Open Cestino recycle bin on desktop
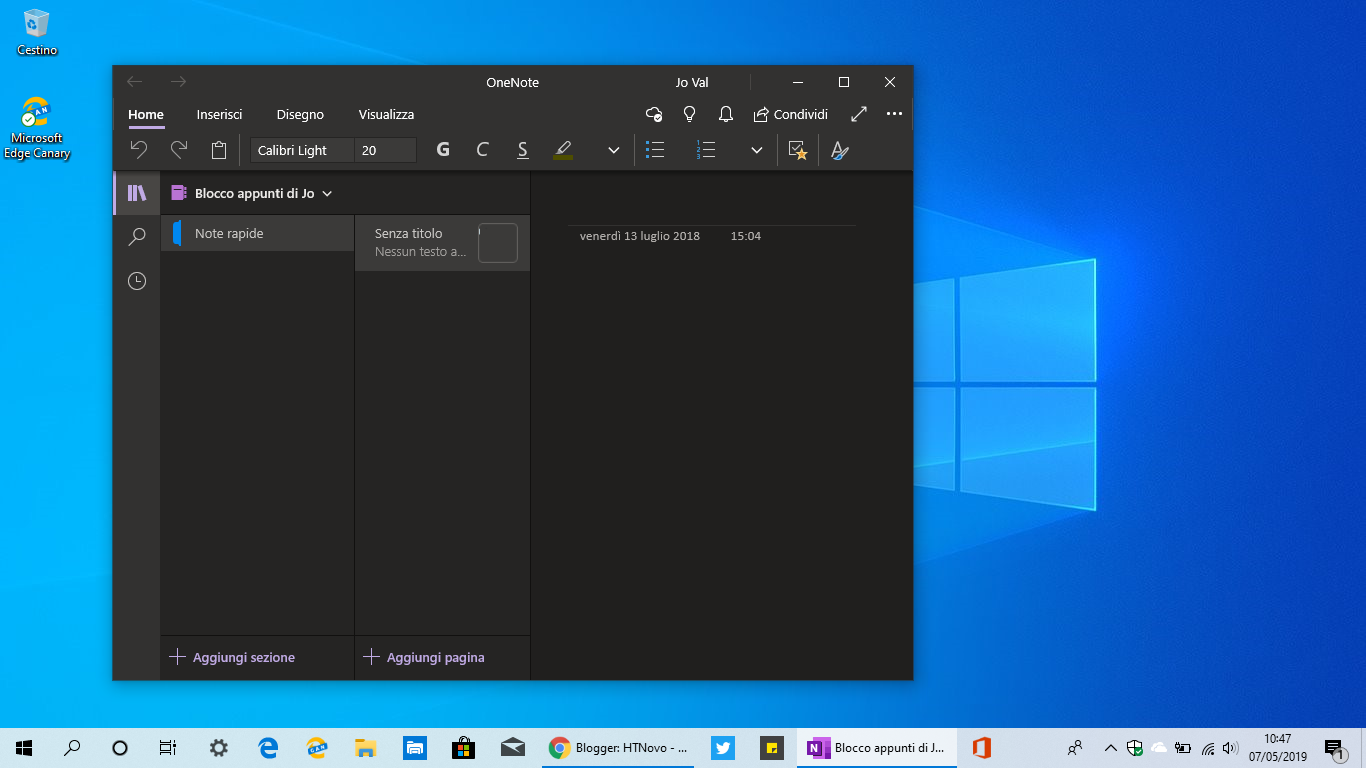 [37, 32]
